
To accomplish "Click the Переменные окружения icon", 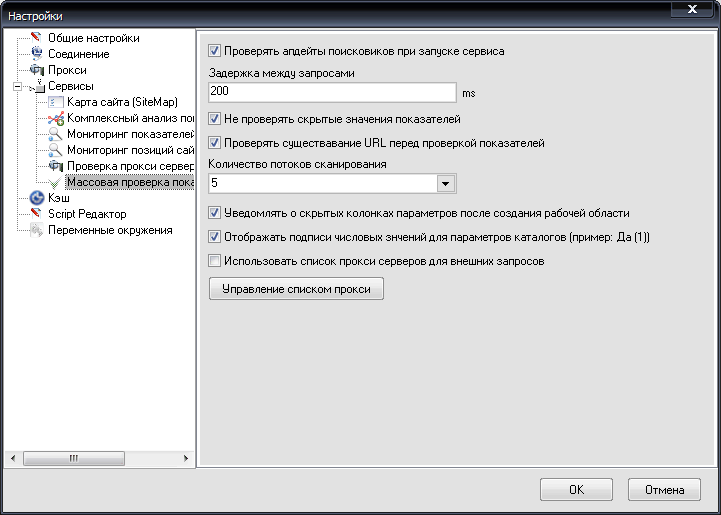I will [x=37, y=230].
